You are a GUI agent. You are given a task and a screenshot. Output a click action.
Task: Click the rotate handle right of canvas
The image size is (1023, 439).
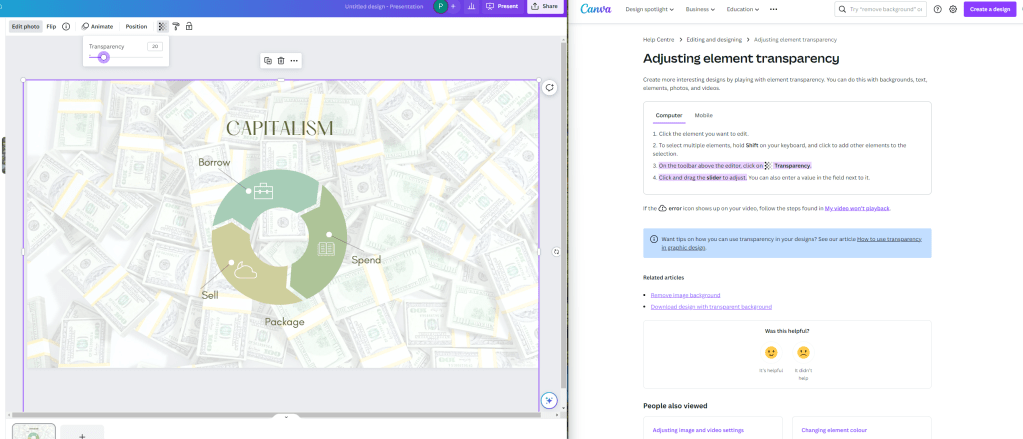(x=556, y=252)
